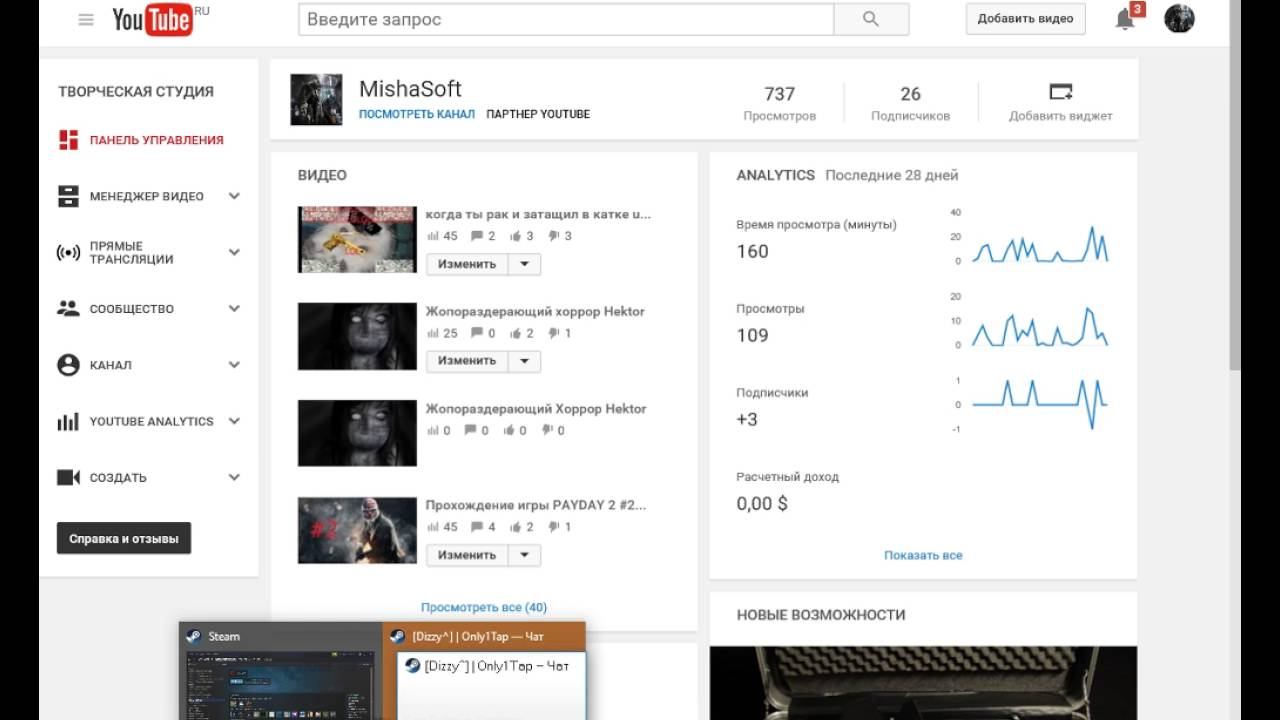Click the Dizzy Only1Tap chat preview
The width and height of the screenshot is (1280, 720).
pos(485,671)
